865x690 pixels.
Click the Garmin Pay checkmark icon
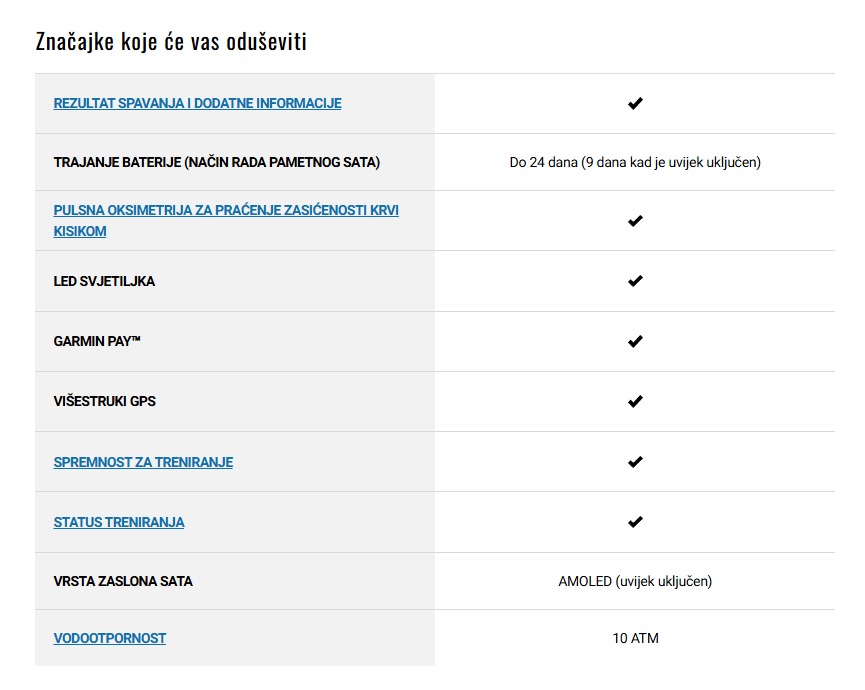coord(635,341)
